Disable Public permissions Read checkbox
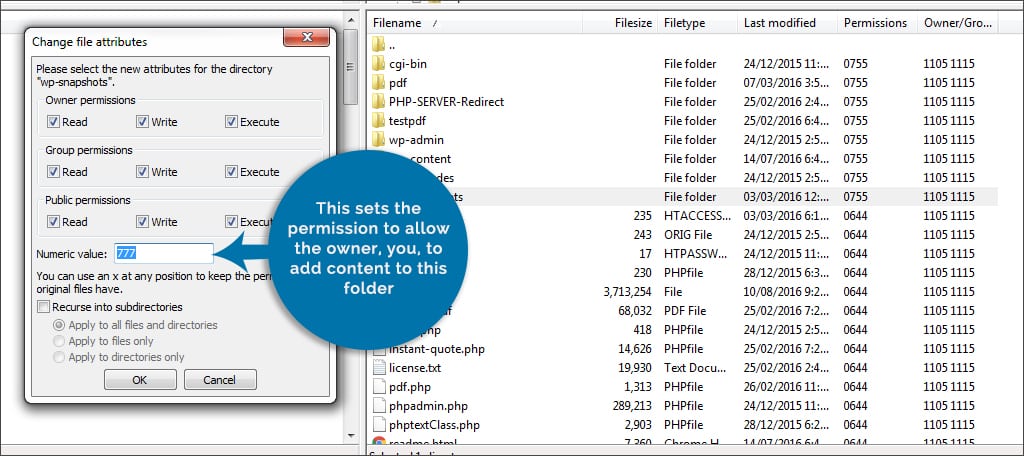This screenshot has height=456, width=1024. (54, 221)
